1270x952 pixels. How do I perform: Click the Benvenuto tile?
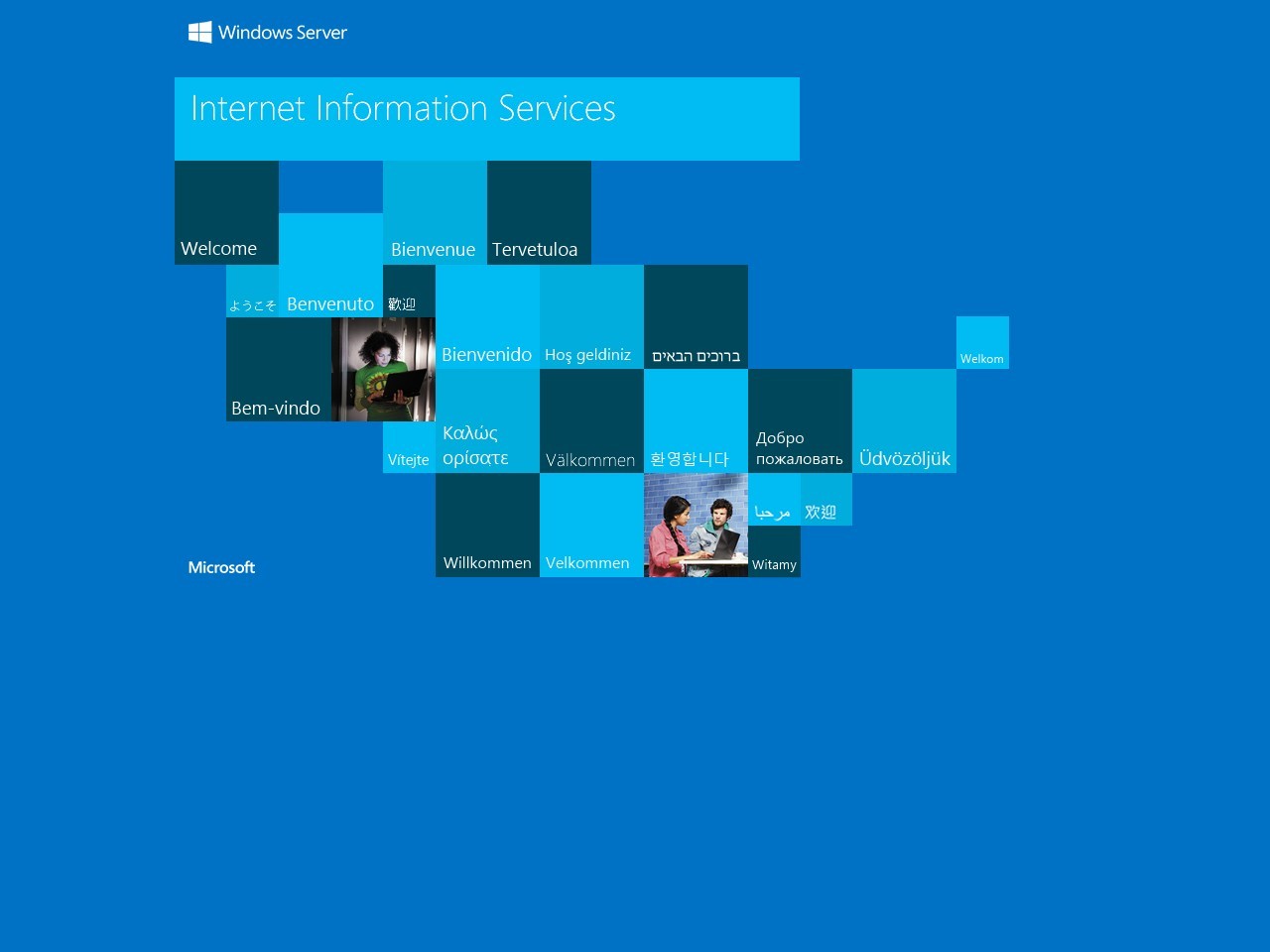(x=330, y=266)
